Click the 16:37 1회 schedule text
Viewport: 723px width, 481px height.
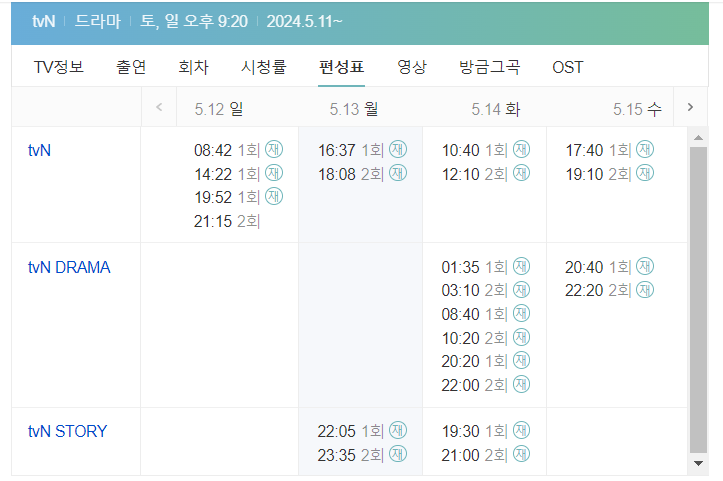click(x=351, y=150)
